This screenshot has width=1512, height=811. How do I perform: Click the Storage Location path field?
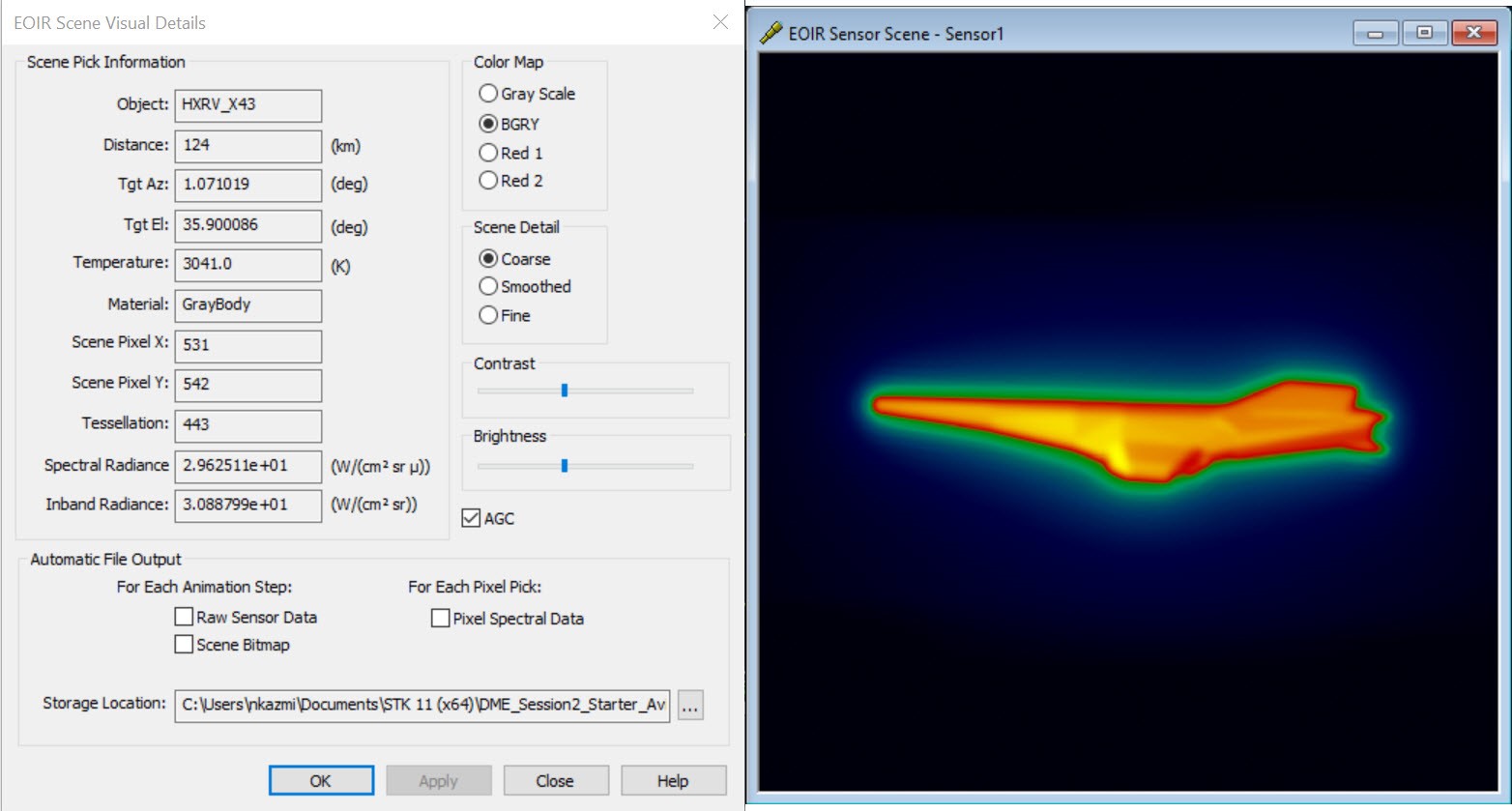(422, 705)
